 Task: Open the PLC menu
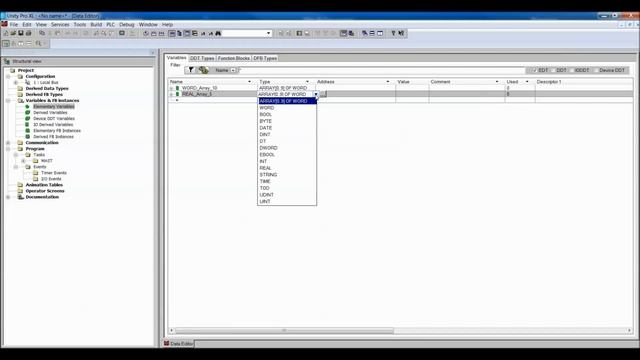coord(111,24)
